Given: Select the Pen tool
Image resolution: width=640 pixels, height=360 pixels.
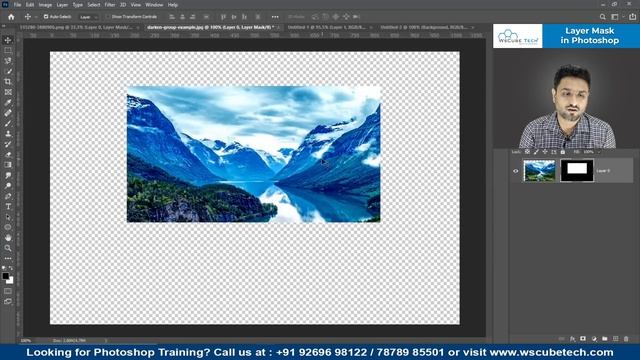Looking at the screenshot, I should click(8, 196).
